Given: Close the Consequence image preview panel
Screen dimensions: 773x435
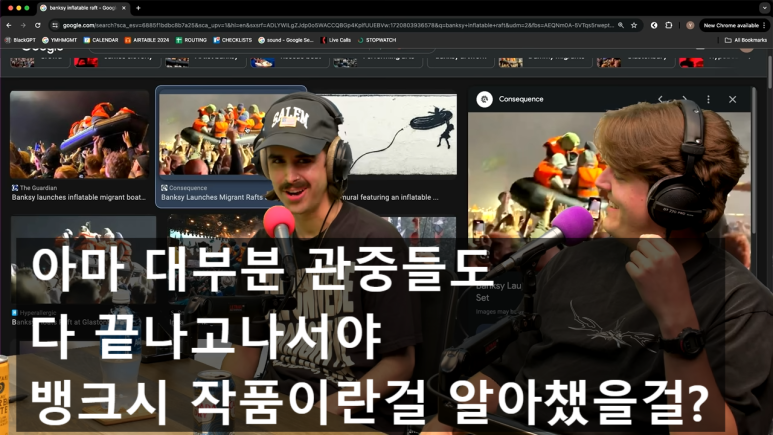Looking at the screenshot, I should point(733,99).
